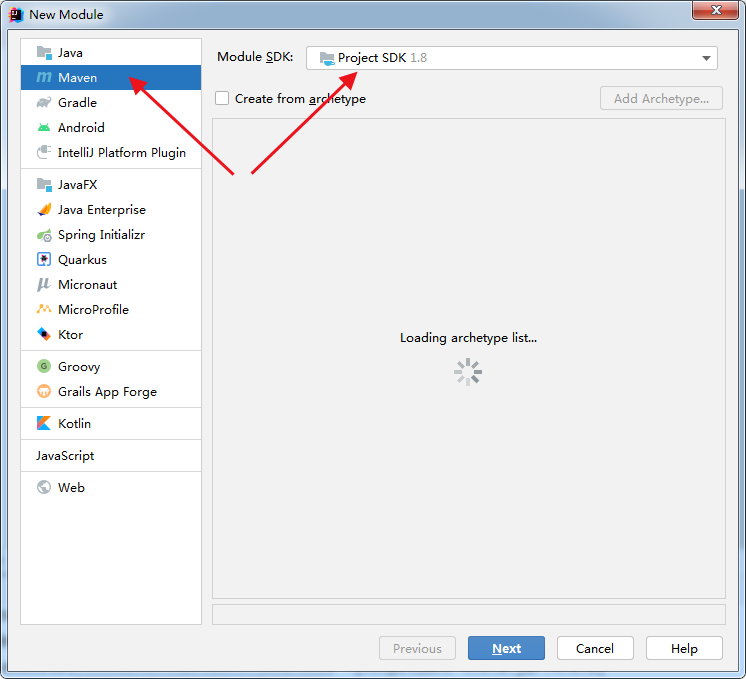Viewport: 746px width, 679px height.
Task: Click the IntelliJ Platform Plugin icon
Action: point(44,152)
